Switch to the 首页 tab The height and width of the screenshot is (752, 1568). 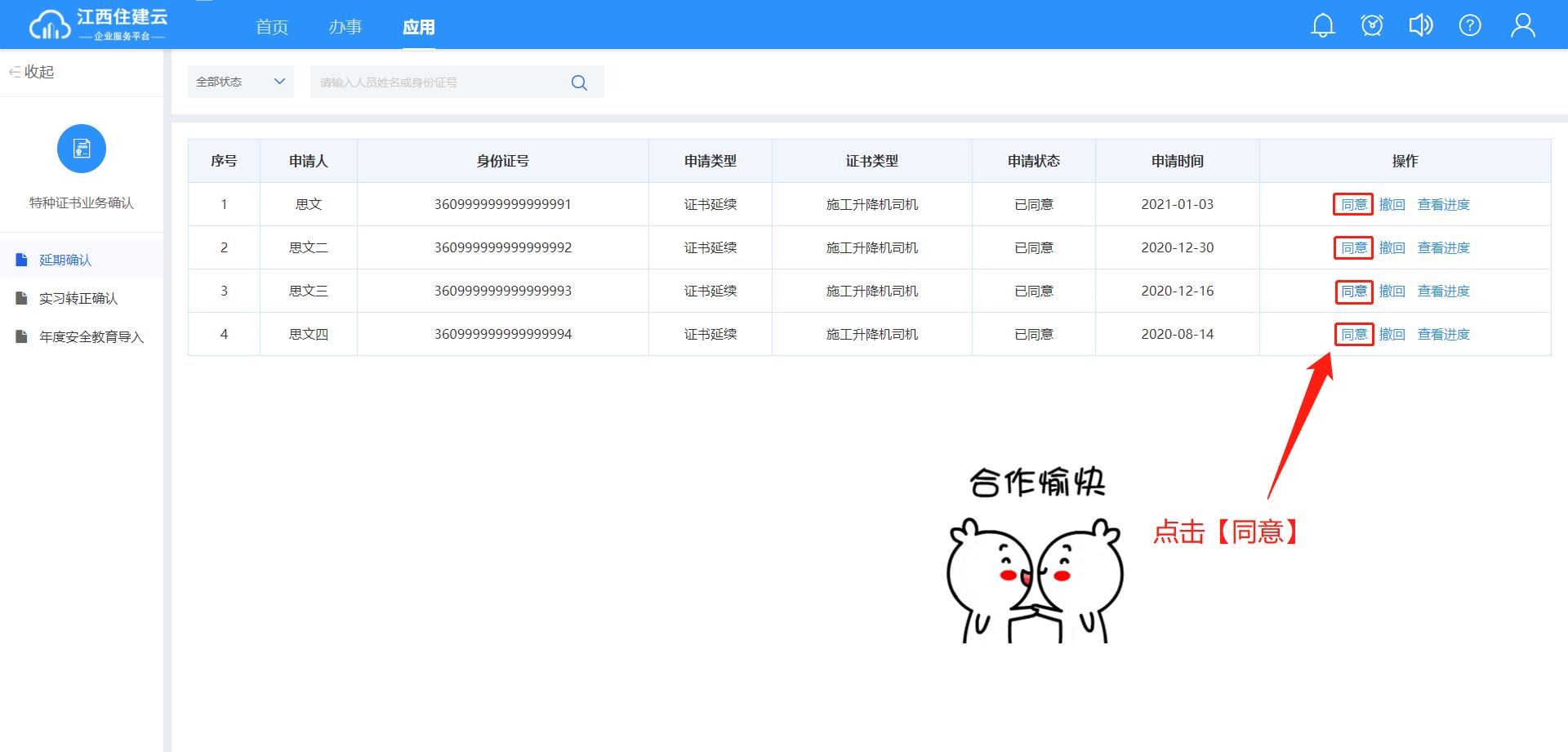272,27
